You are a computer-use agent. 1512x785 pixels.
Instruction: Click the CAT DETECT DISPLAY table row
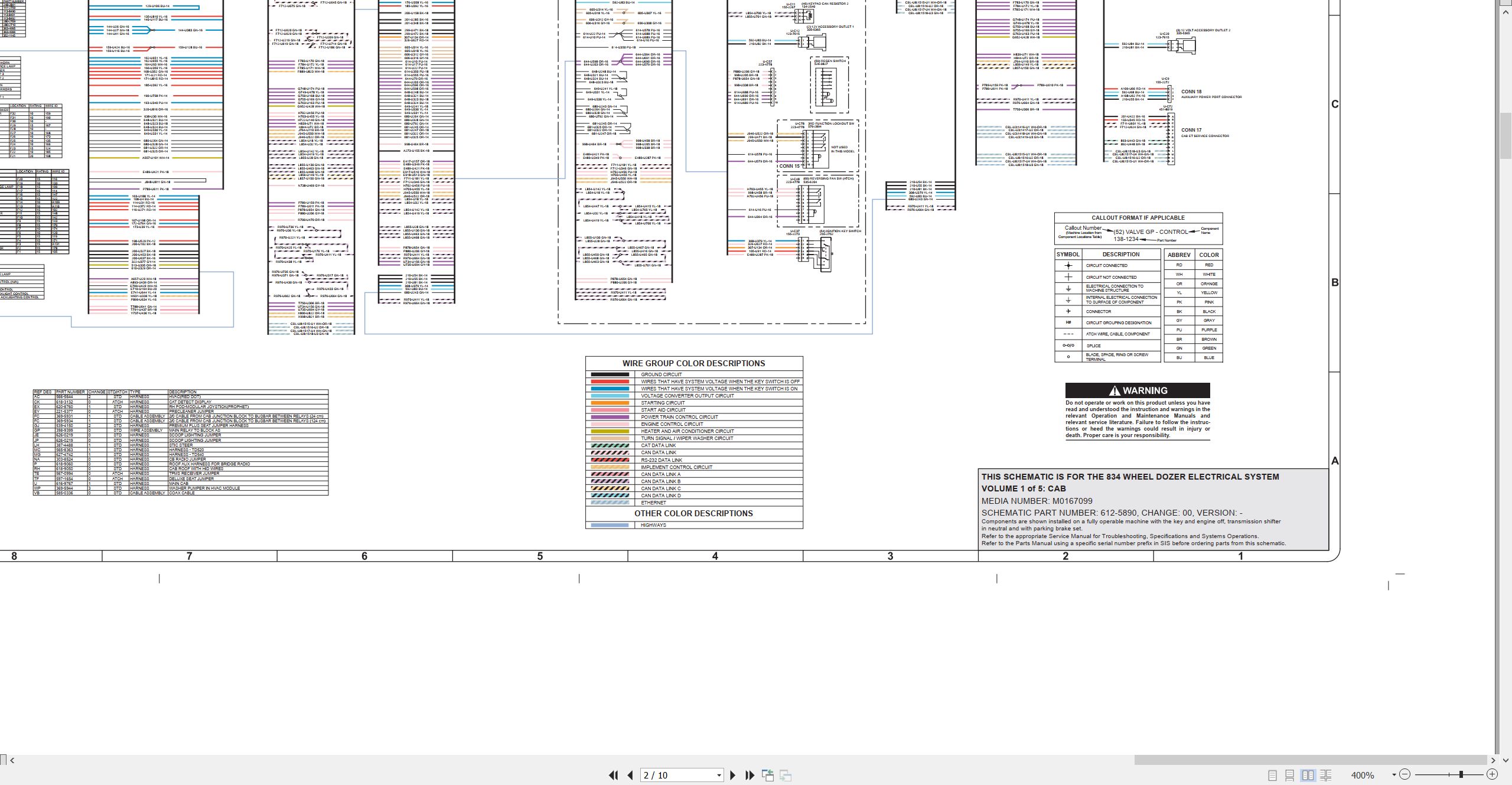pyautogui.click(x=181, y=402)
